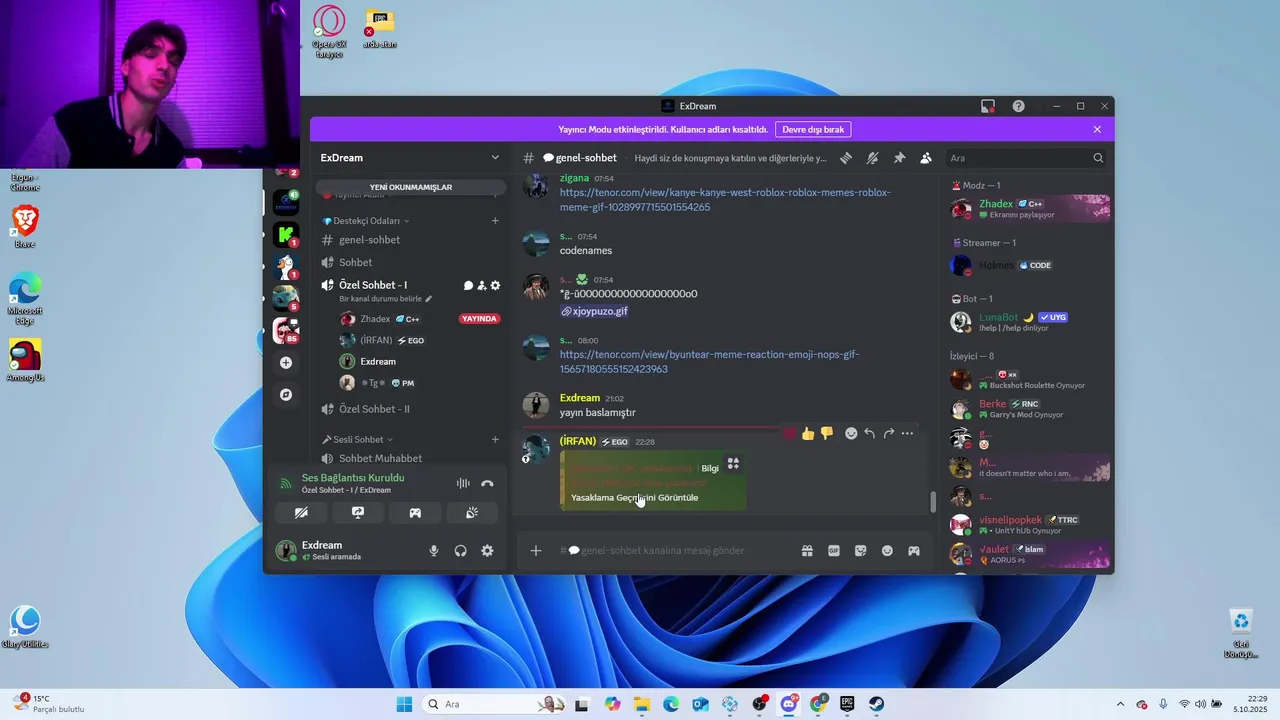React with thumbs up on İRFAN's message
The image size is (1280, 720).
(x=808, y=433)
